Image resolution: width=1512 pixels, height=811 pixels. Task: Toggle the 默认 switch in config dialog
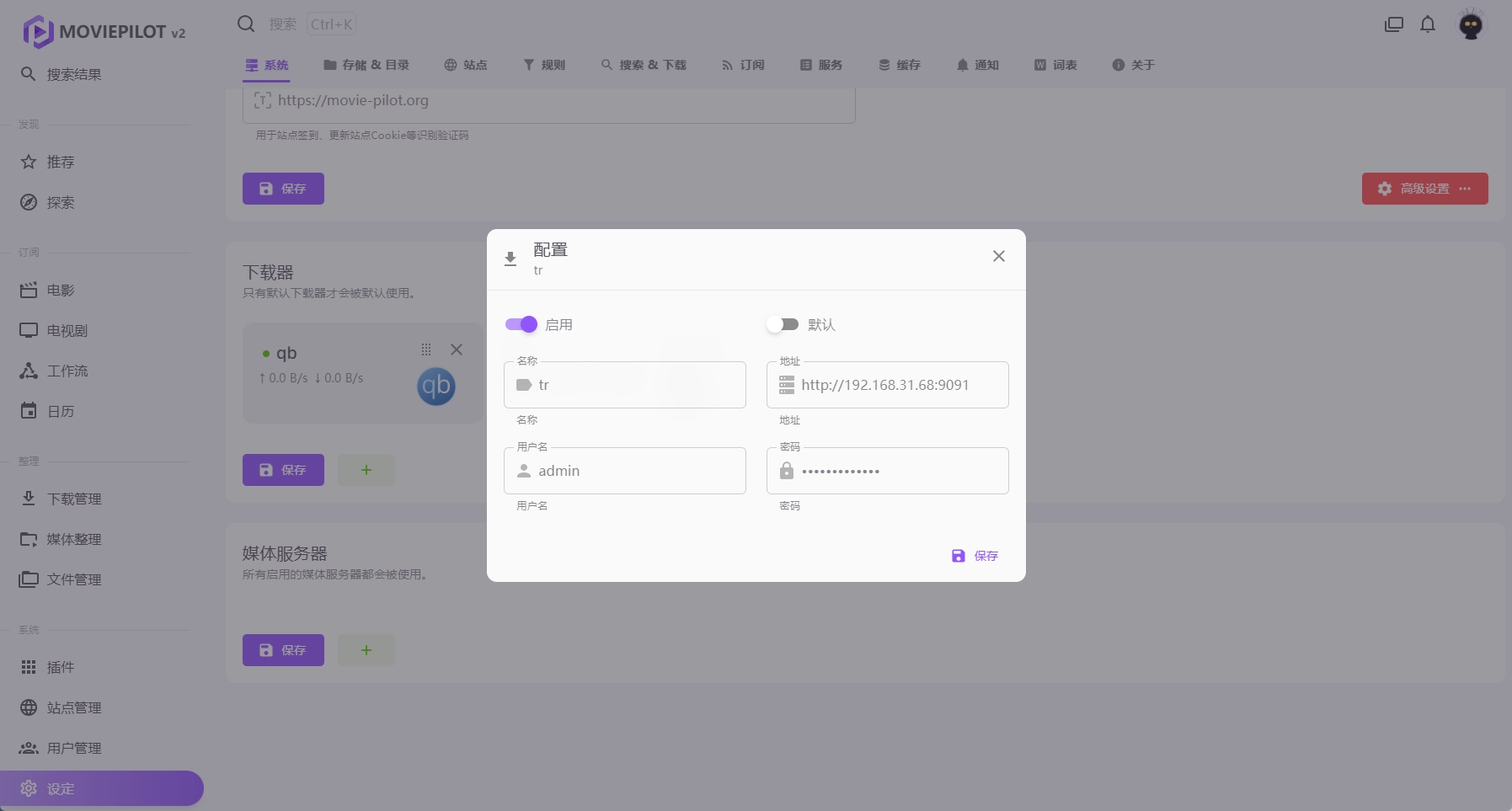tap(783, 324)
